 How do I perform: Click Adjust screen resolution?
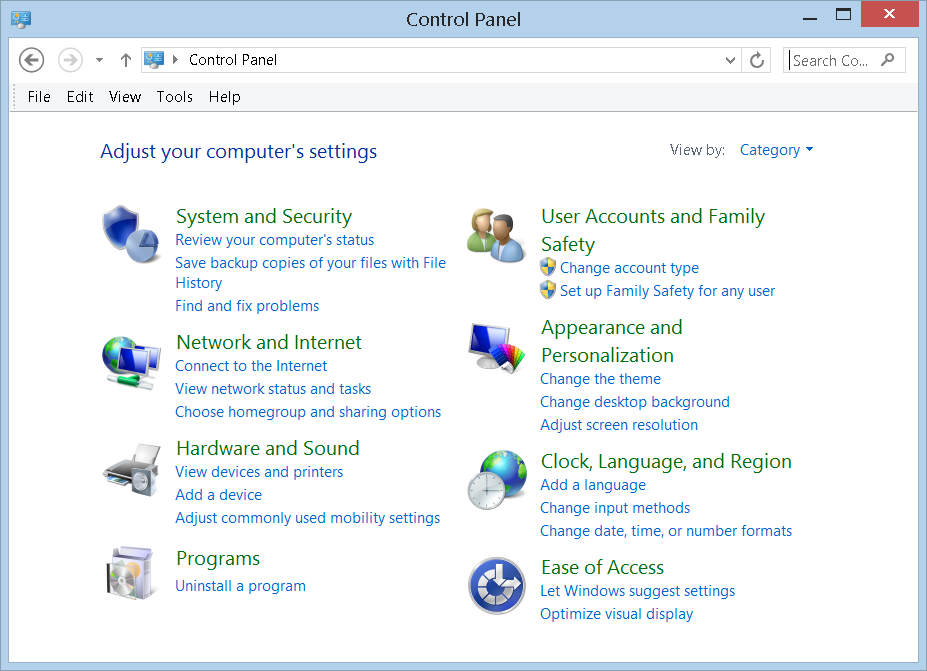[619, 425]
